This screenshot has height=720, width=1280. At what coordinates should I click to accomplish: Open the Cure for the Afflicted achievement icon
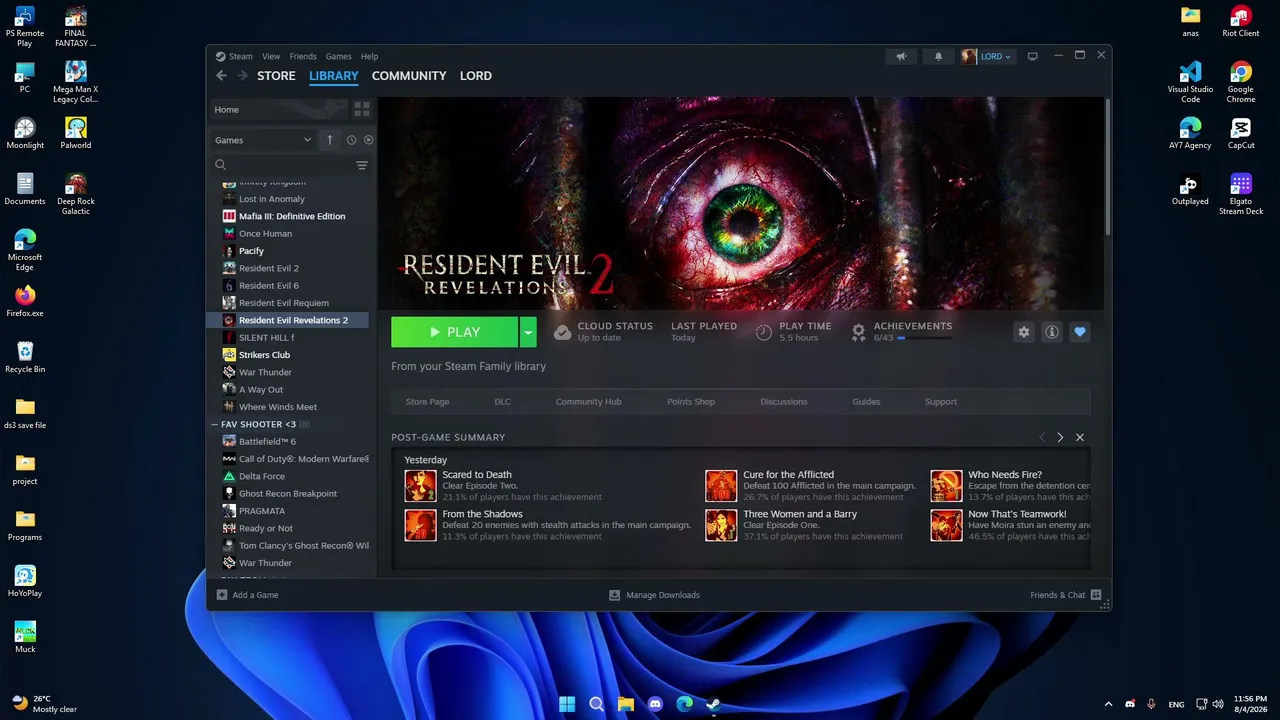click(x=721, y=485)
